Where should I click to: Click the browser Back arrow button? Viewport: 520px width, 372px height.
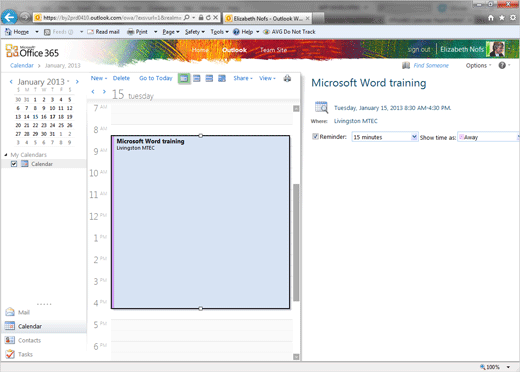coord(9,17)
